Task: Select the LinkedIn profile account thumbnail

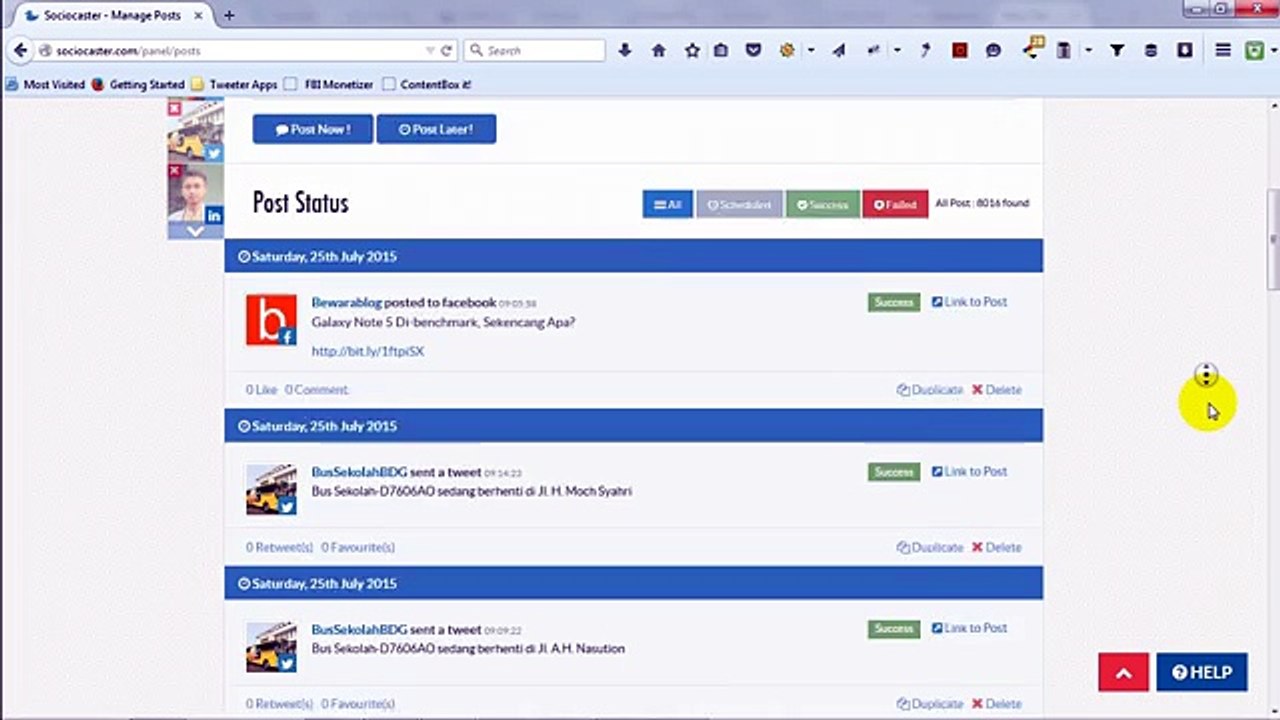Action: point(195,193)
